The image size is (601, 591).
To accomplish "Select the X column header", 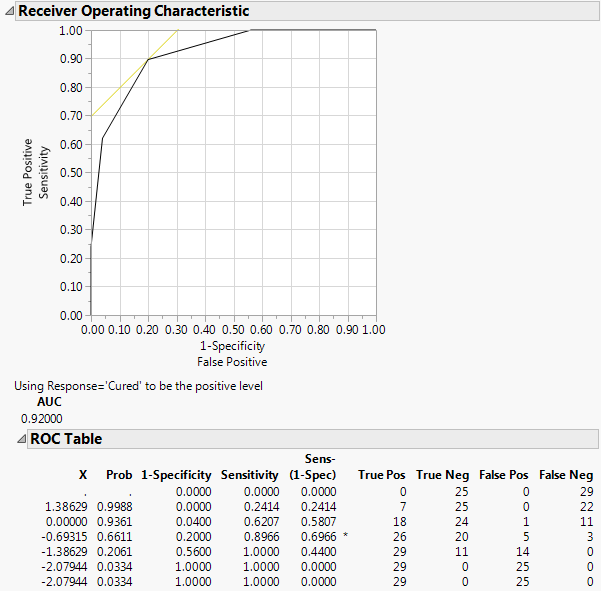I will tap(83, 475).
